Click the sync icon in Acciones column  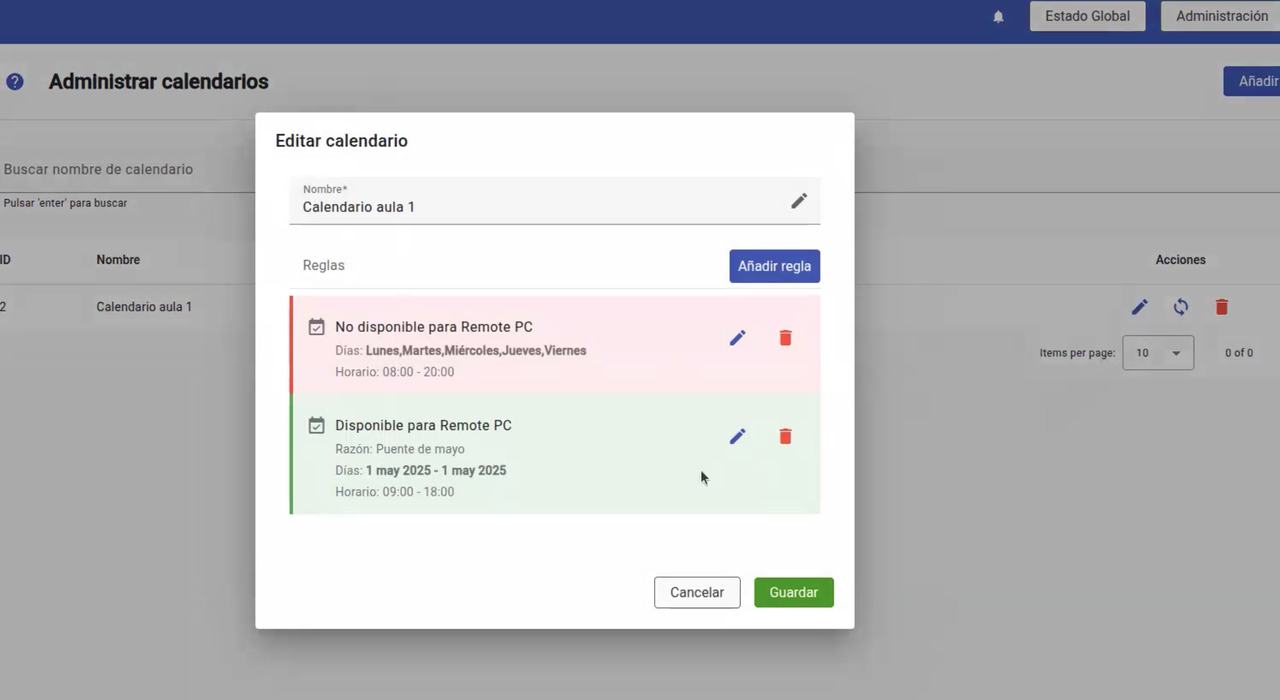tap(1181, 307)
